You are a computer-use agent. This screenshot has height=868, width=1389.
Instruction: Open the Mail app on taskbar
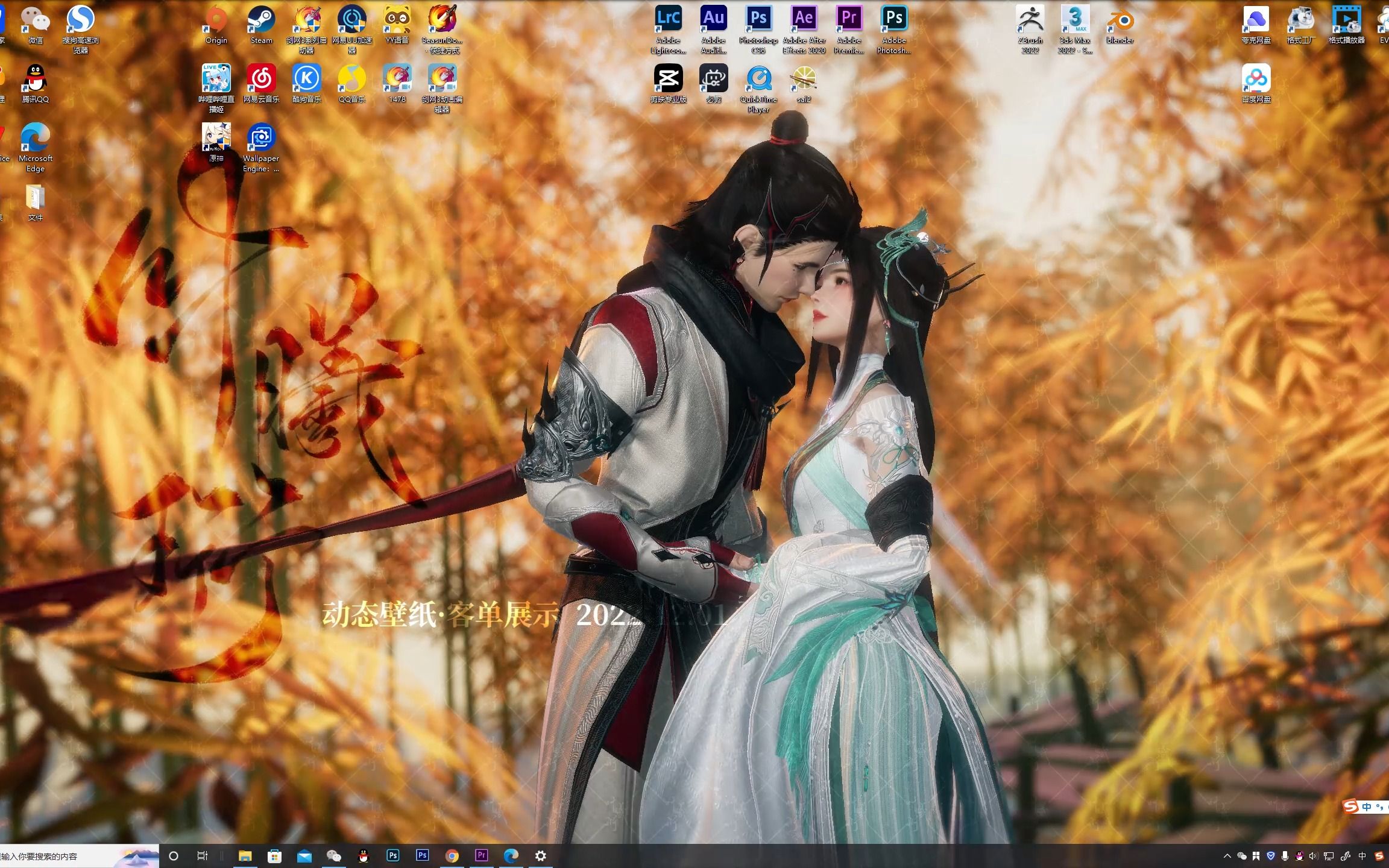click(304, 856)
